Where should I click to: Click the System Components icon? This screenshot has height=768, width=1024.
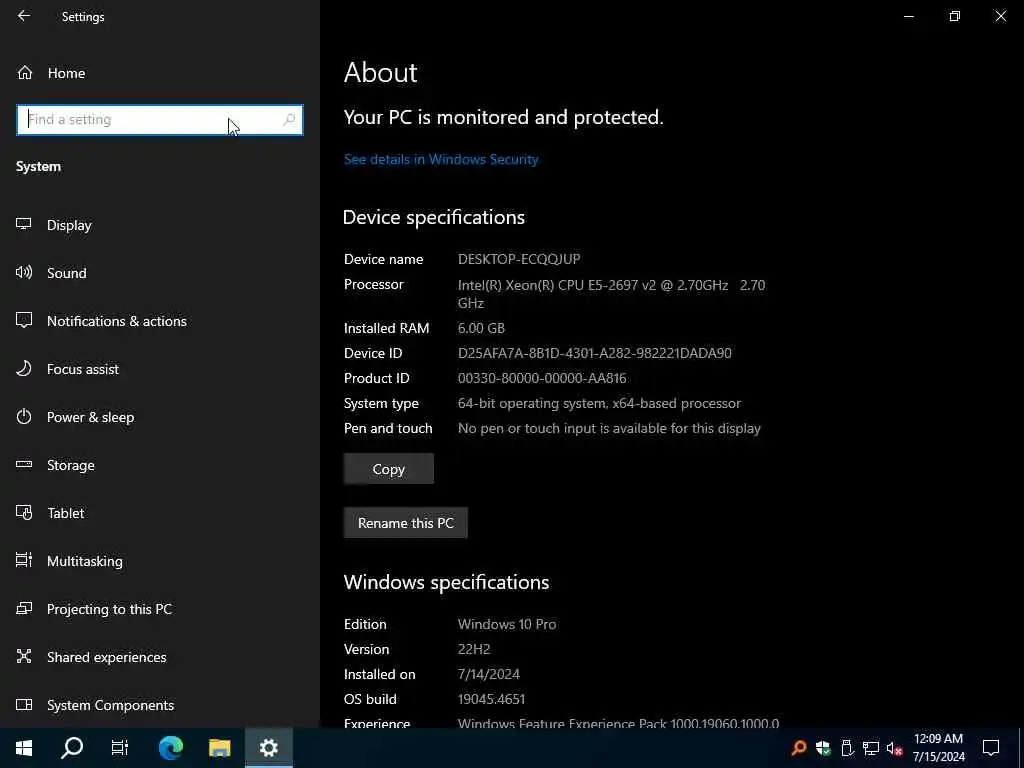(x=24, y=705)
